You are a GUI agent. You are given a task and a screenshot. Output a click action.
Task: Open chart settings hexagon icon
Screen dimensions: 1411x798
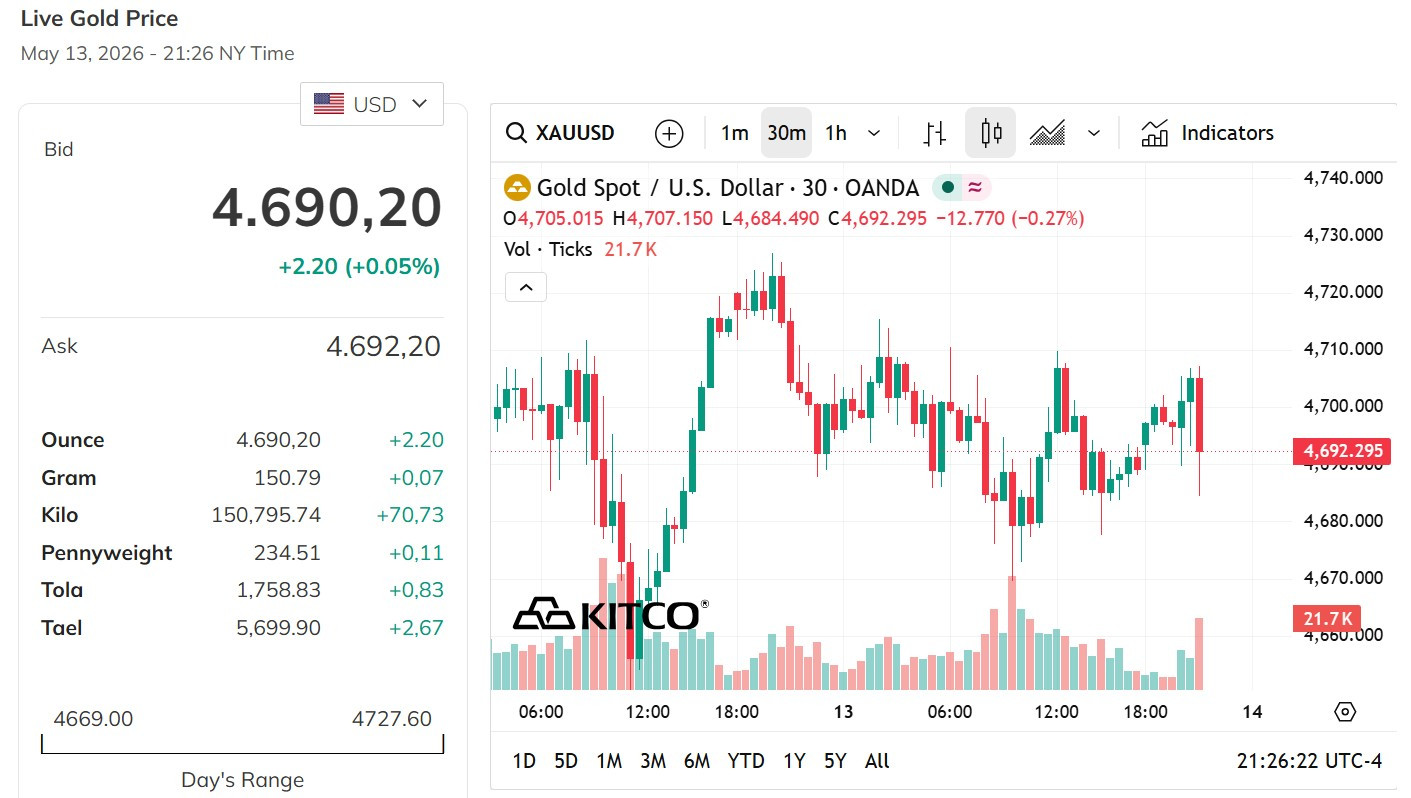(1346, 712)
